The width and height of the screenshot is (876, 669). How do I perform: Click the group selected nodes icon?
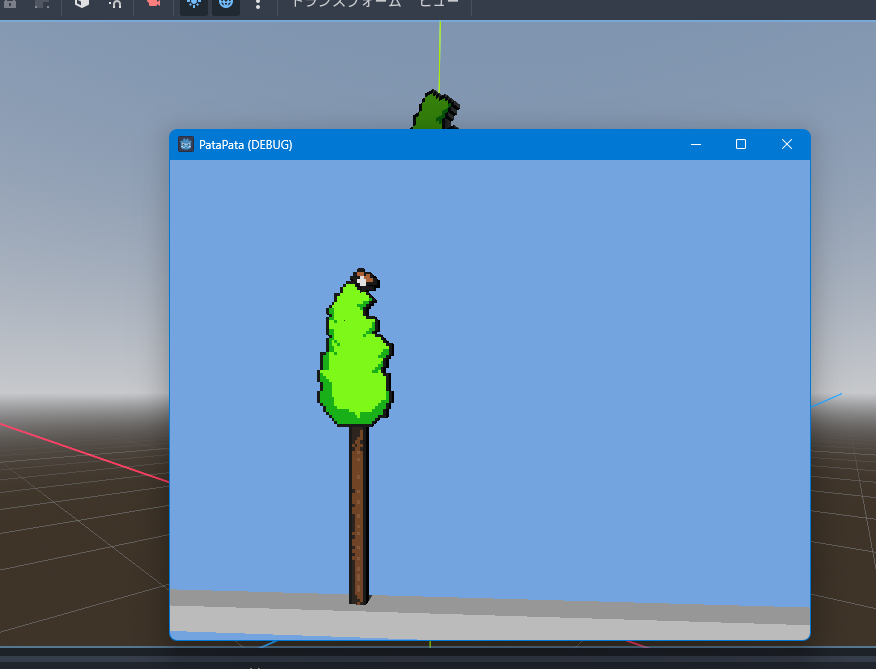click(42, 4)
